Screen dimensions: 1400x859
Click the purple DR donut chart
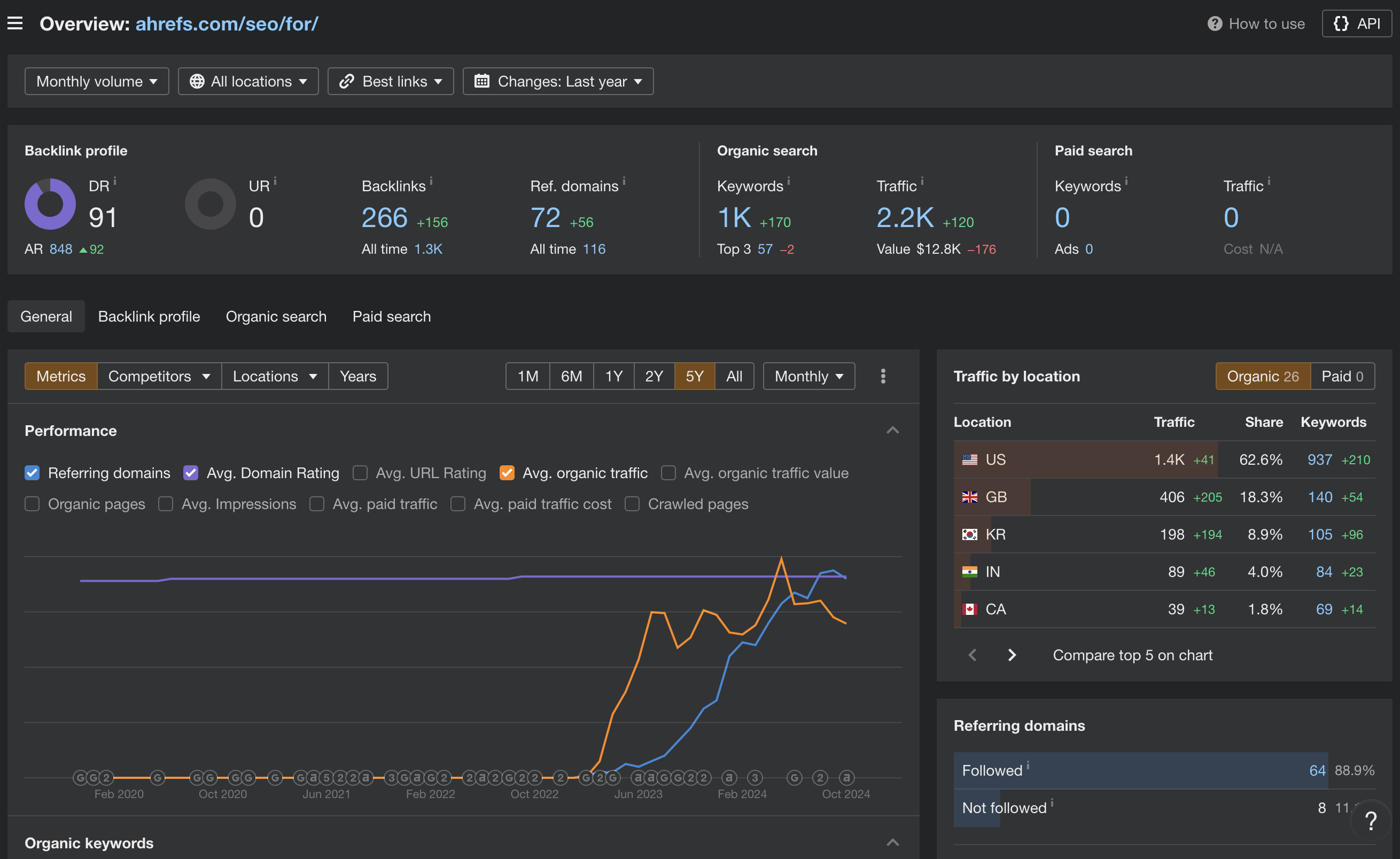click(x=50, y=204)
